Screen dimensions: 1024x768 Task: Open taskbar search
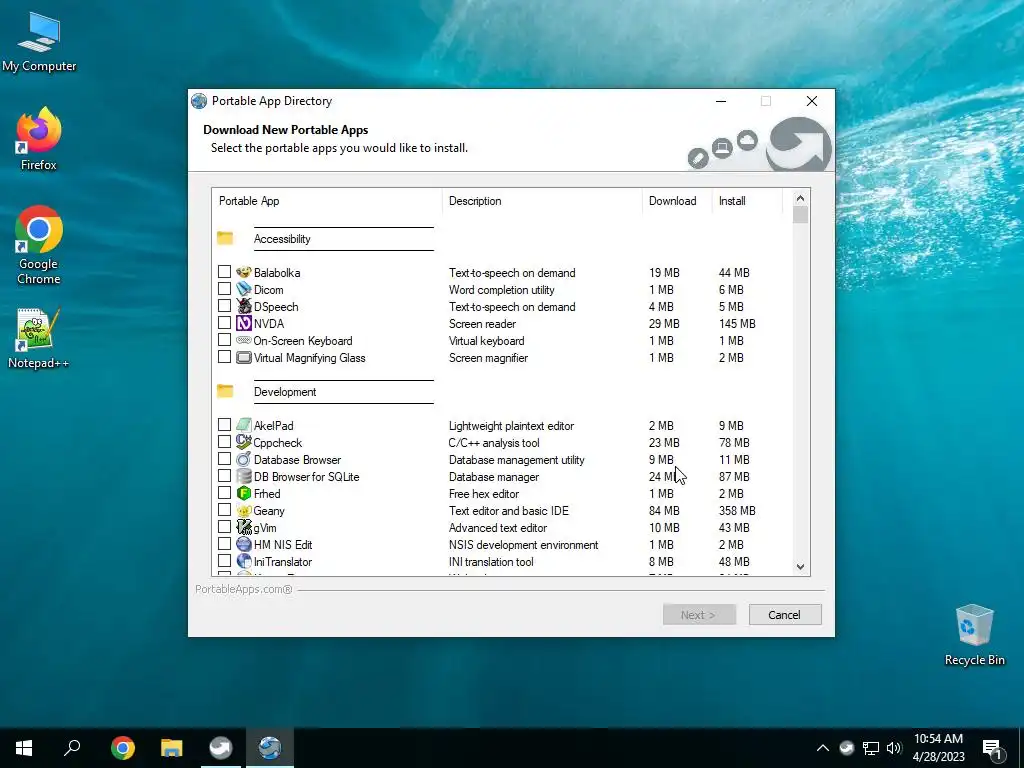[x=72, y=748]
